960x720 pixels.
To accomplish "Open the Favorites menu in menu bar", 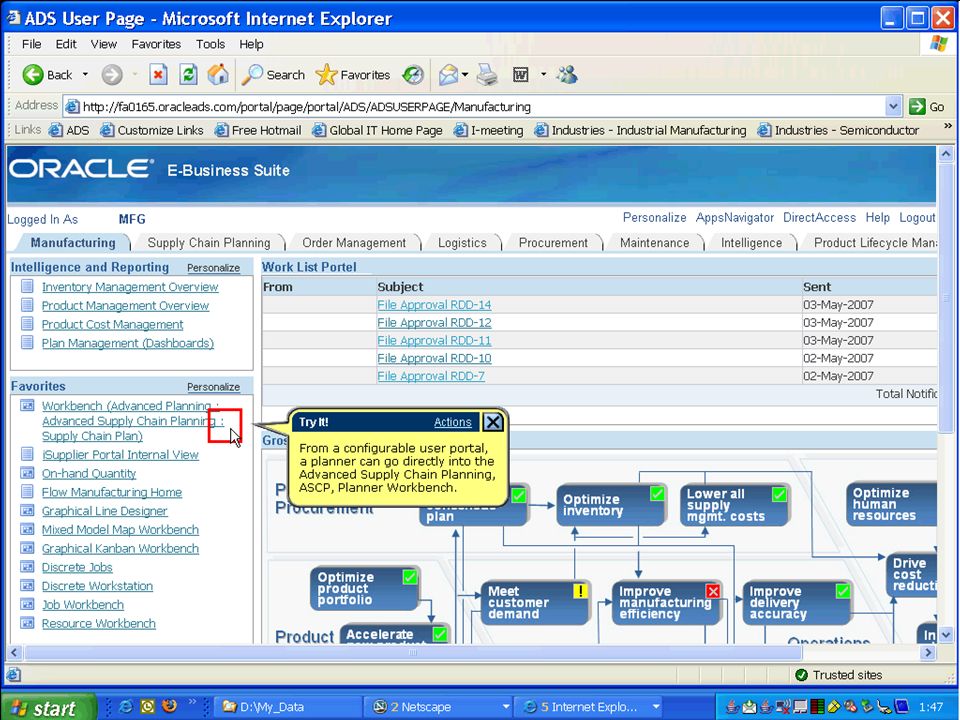I will (156, 44).
